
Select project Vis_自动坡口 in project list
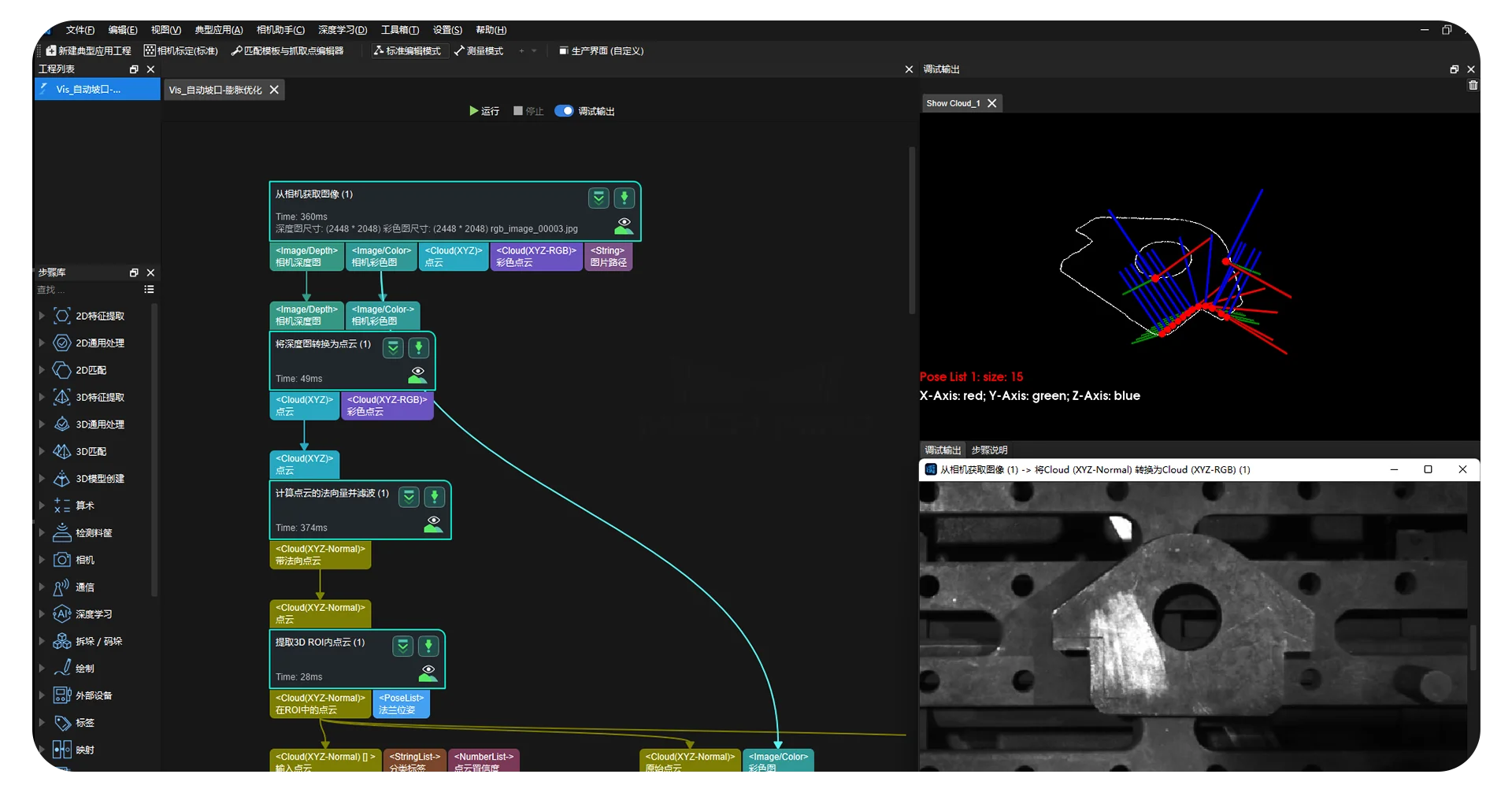tap(97, 90)
